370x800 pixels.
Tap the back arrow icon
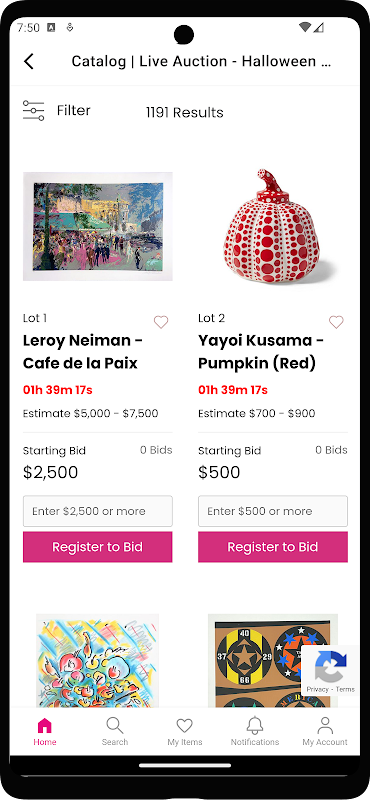point(29,61)
